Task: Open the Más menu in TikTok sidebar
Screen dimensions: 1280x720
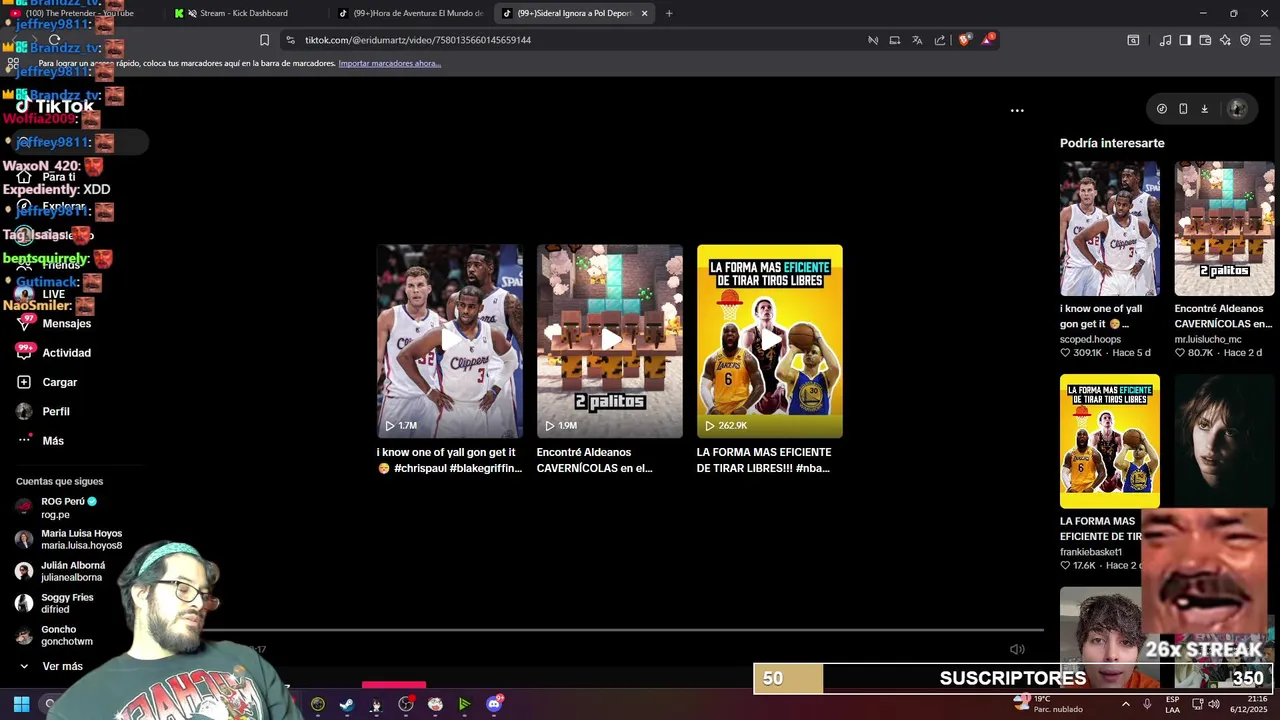Action: pos(53,441)
